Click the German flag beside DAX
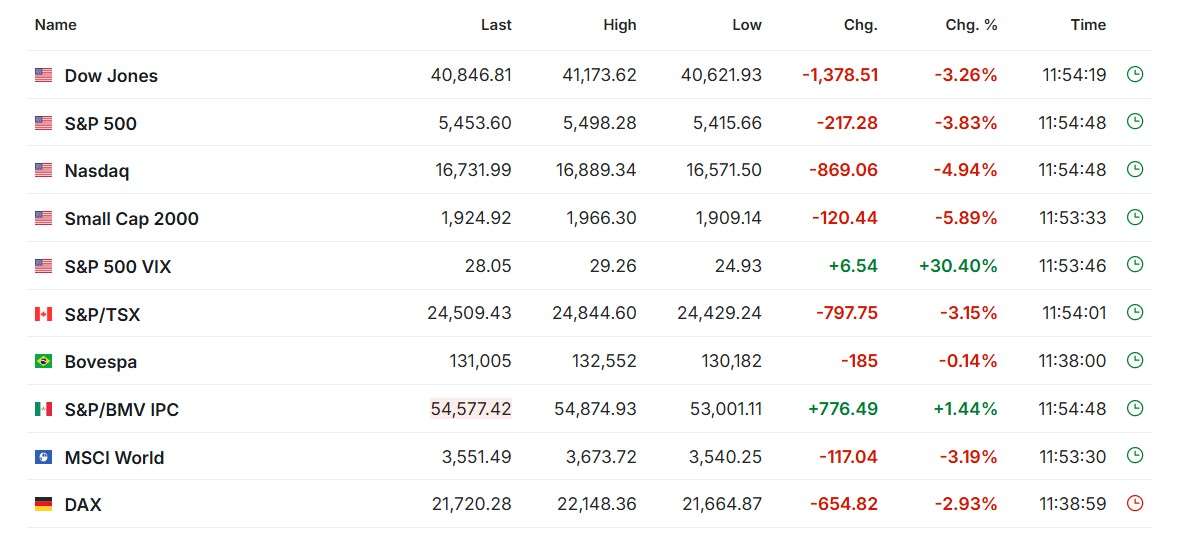Image resolution: width=1177 pixels, height=535 pixels. click(44, 504)
